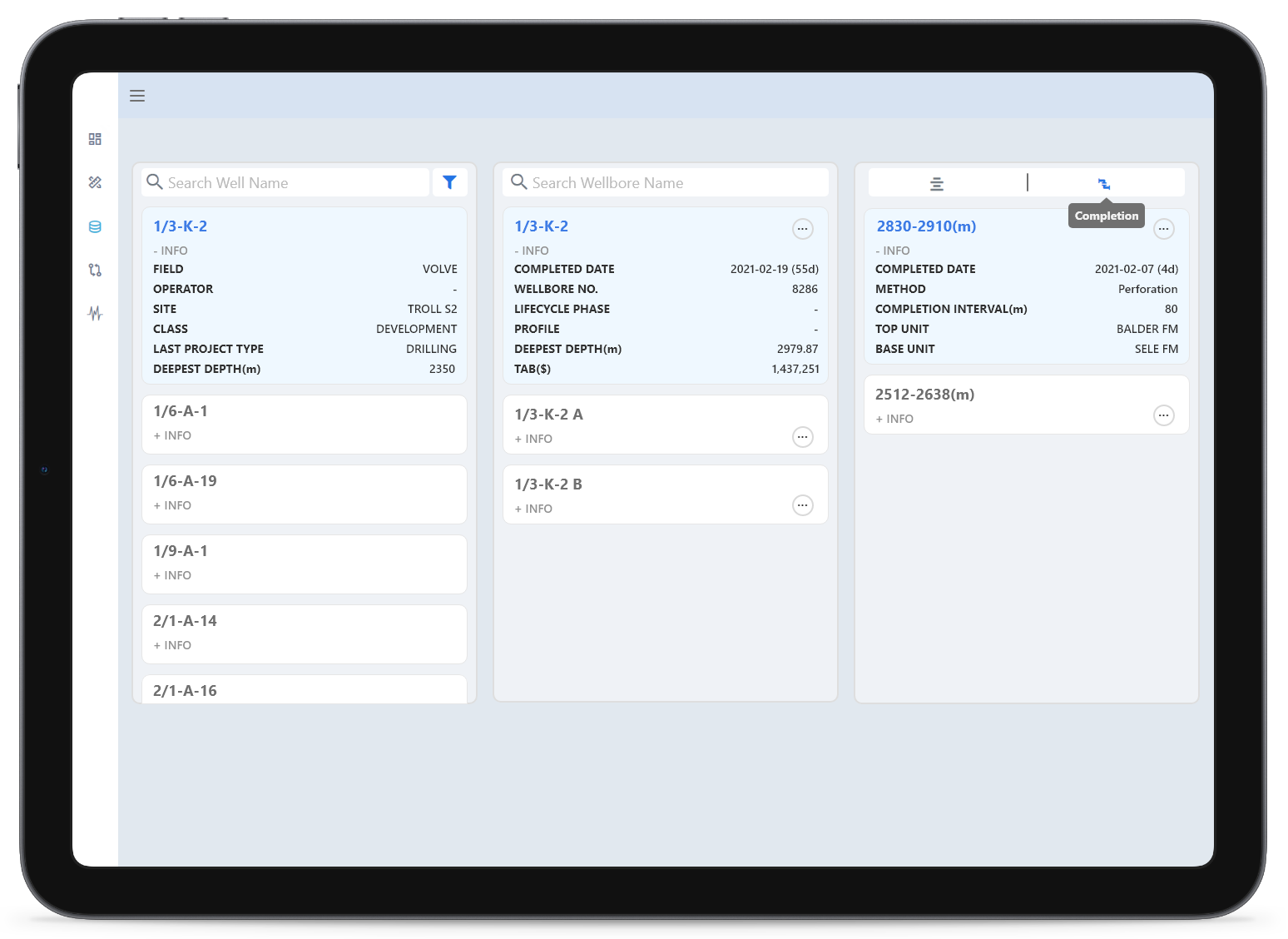Screen dimensions: 1288x939
Task: Open options menu for wellbore 1/3-K-2
Action: point(802,229)
